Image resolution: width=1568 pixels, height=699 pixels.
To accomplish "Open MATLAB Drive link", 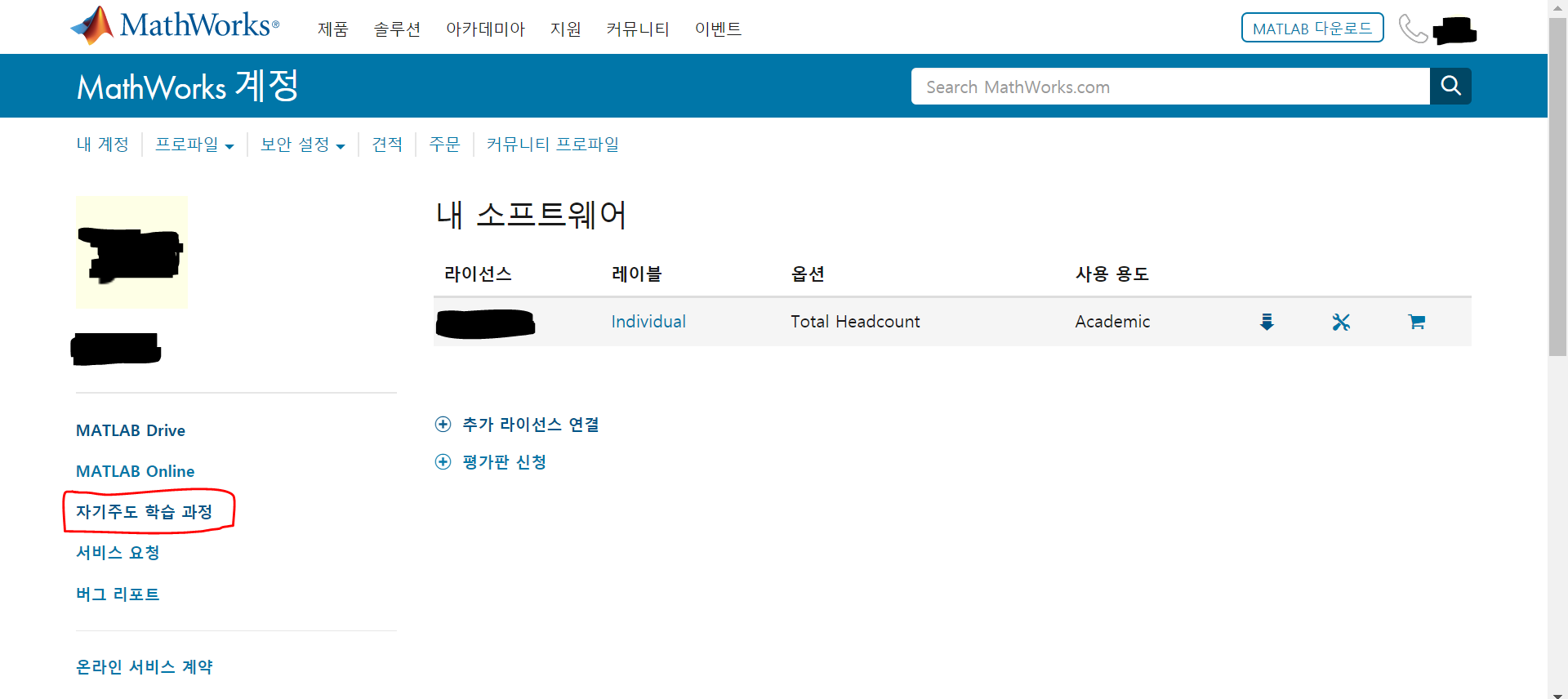I will point(131,430).
